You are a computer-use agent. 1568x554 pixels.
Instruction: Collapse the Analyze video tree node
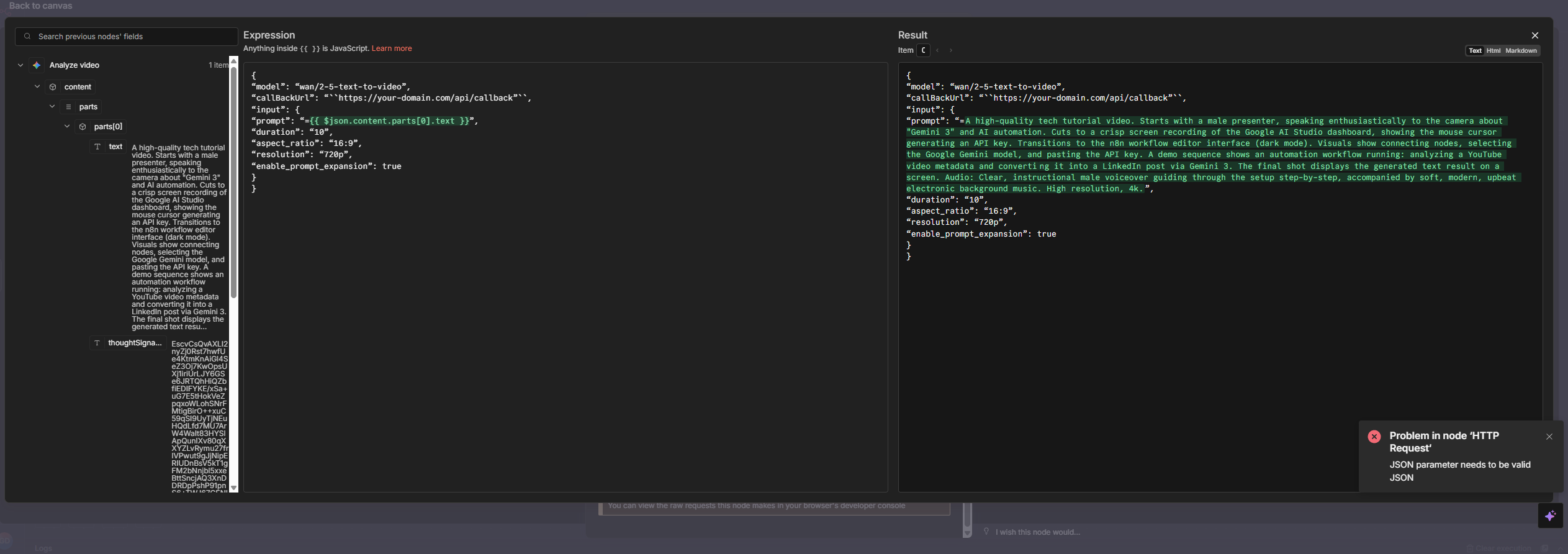pos(20,65)
